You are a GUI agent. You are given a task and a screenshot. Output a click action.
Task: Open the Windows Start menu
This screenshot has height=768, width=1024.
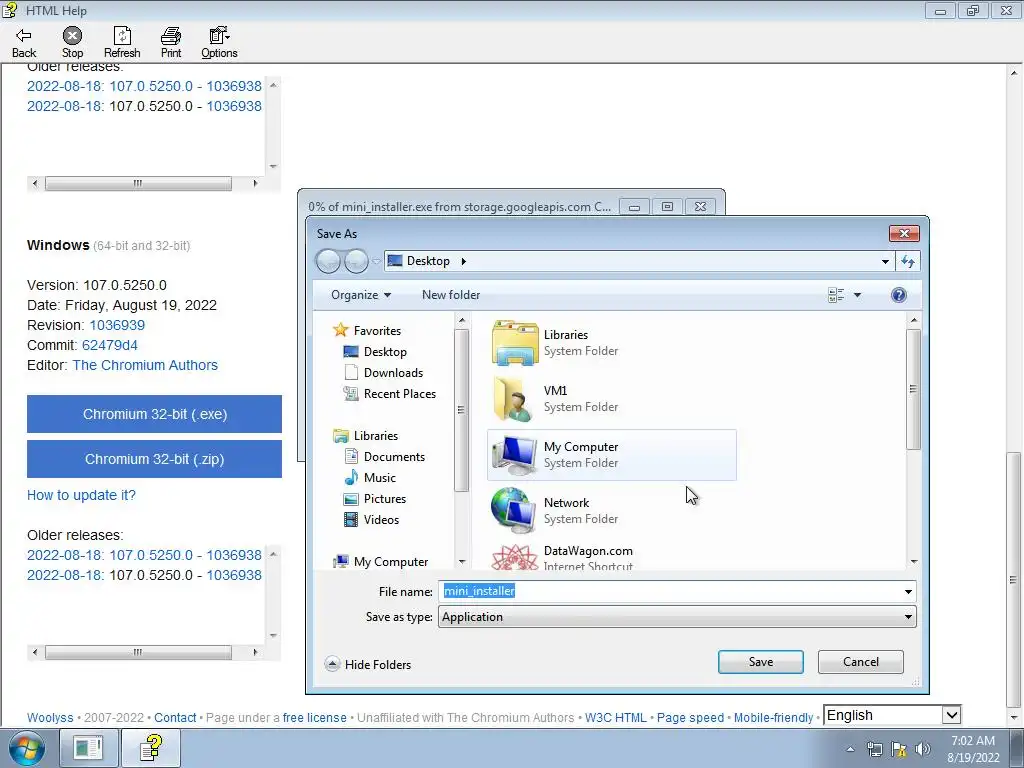click(x=27, y=748)
